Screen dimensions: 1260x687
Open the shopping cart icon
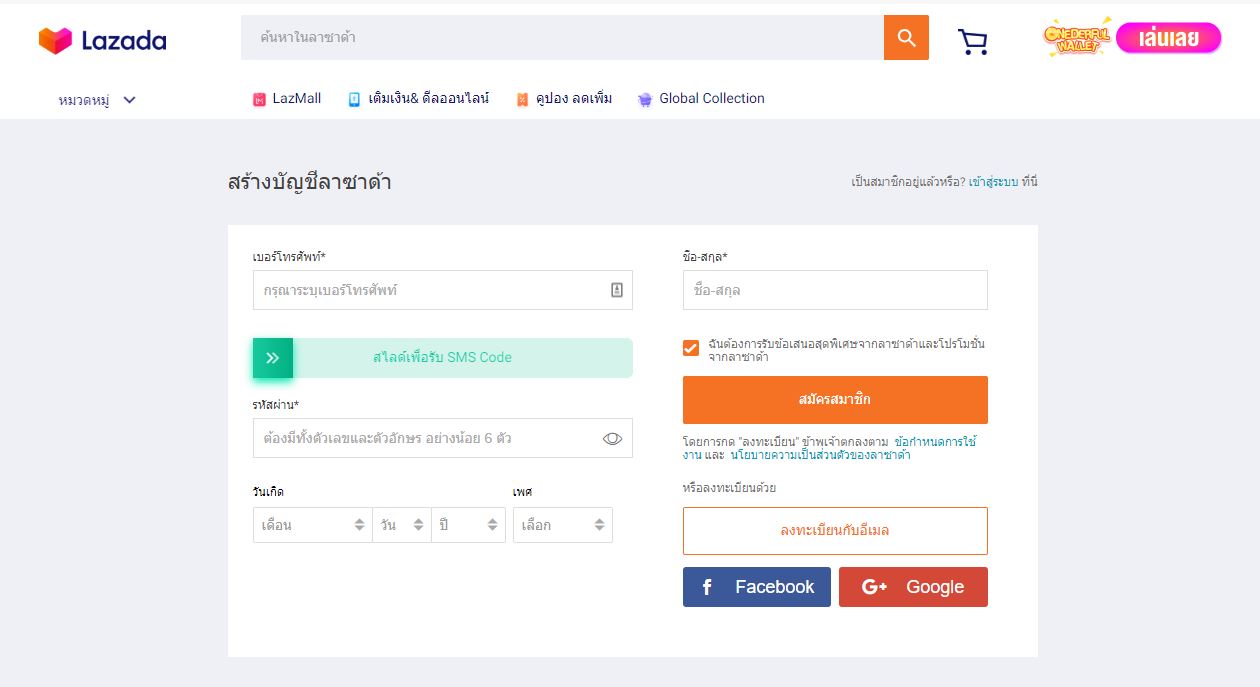(971, 39)
